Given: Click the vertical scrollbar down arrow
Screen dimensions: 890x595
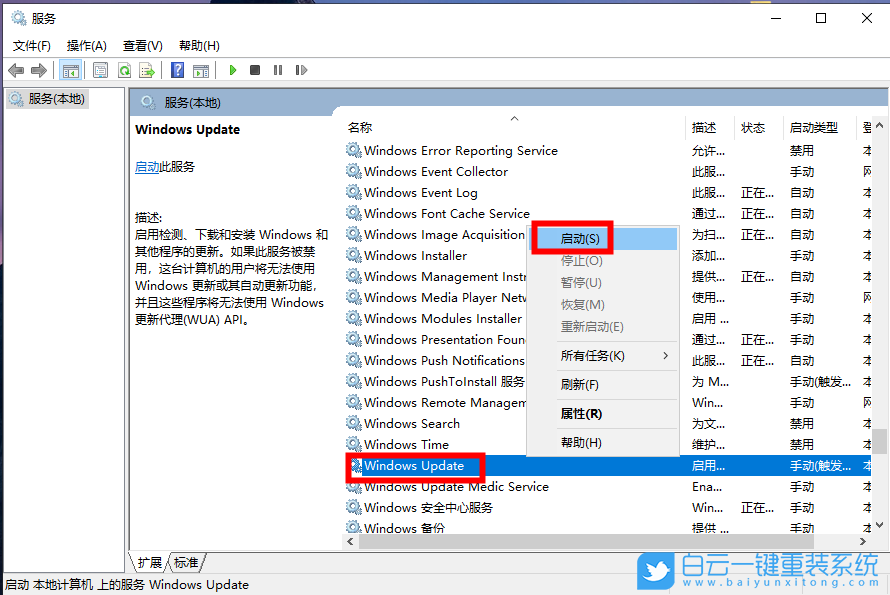Looking at the screenshot, I should pyautogui.click(x=880, y=522).
